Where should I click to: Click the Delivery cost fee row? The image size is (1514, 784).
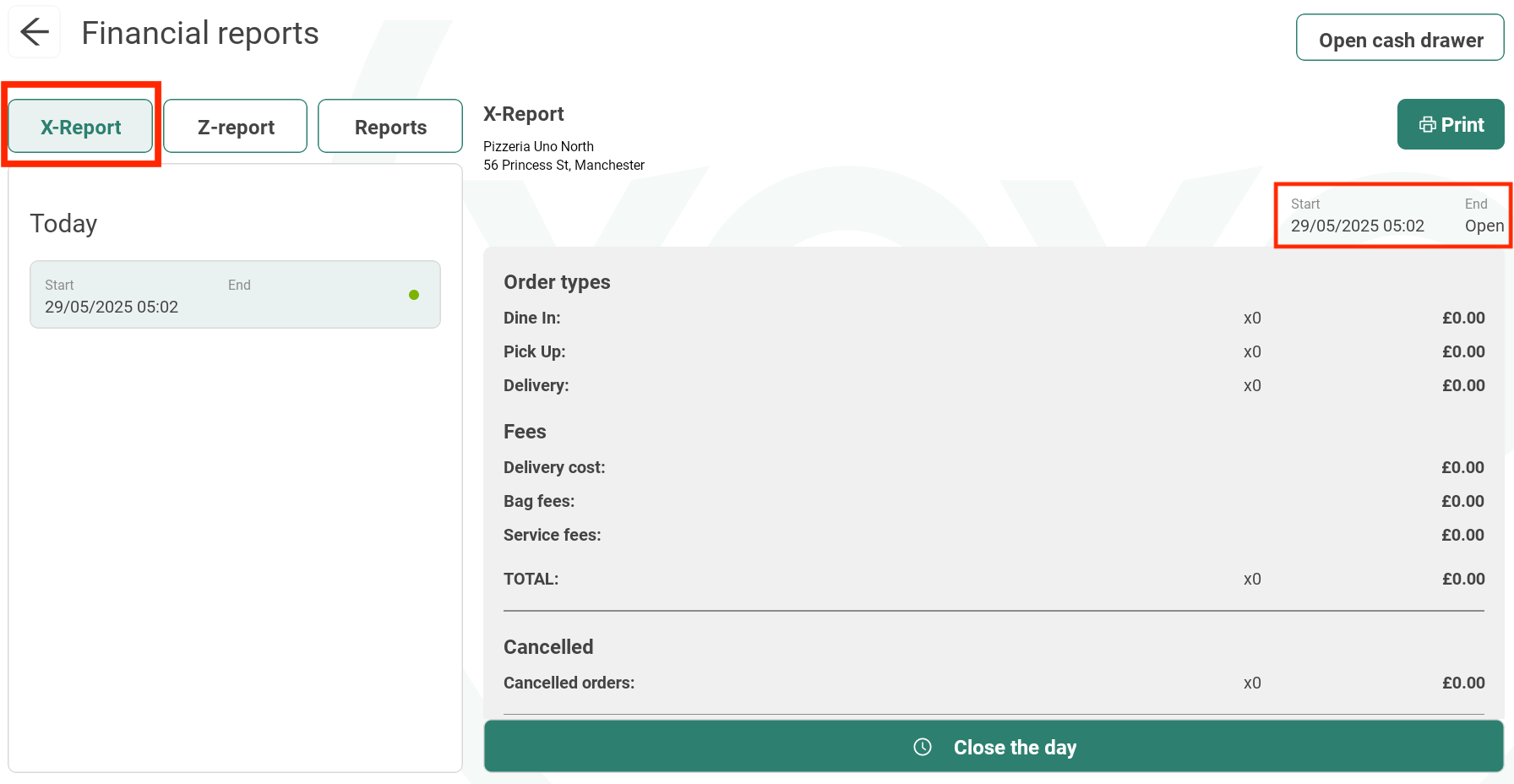click(x=554, y=467)
